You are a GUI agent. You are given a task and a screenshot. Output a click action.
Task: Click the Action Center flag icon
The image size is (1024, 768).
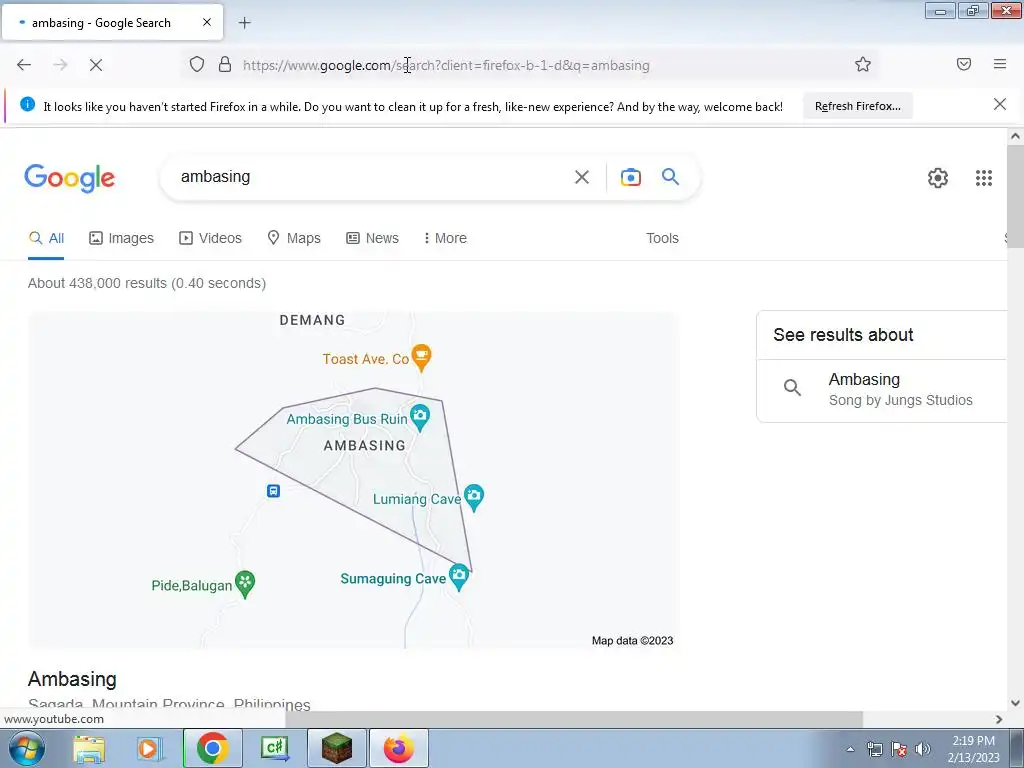(x=899, y=749)
